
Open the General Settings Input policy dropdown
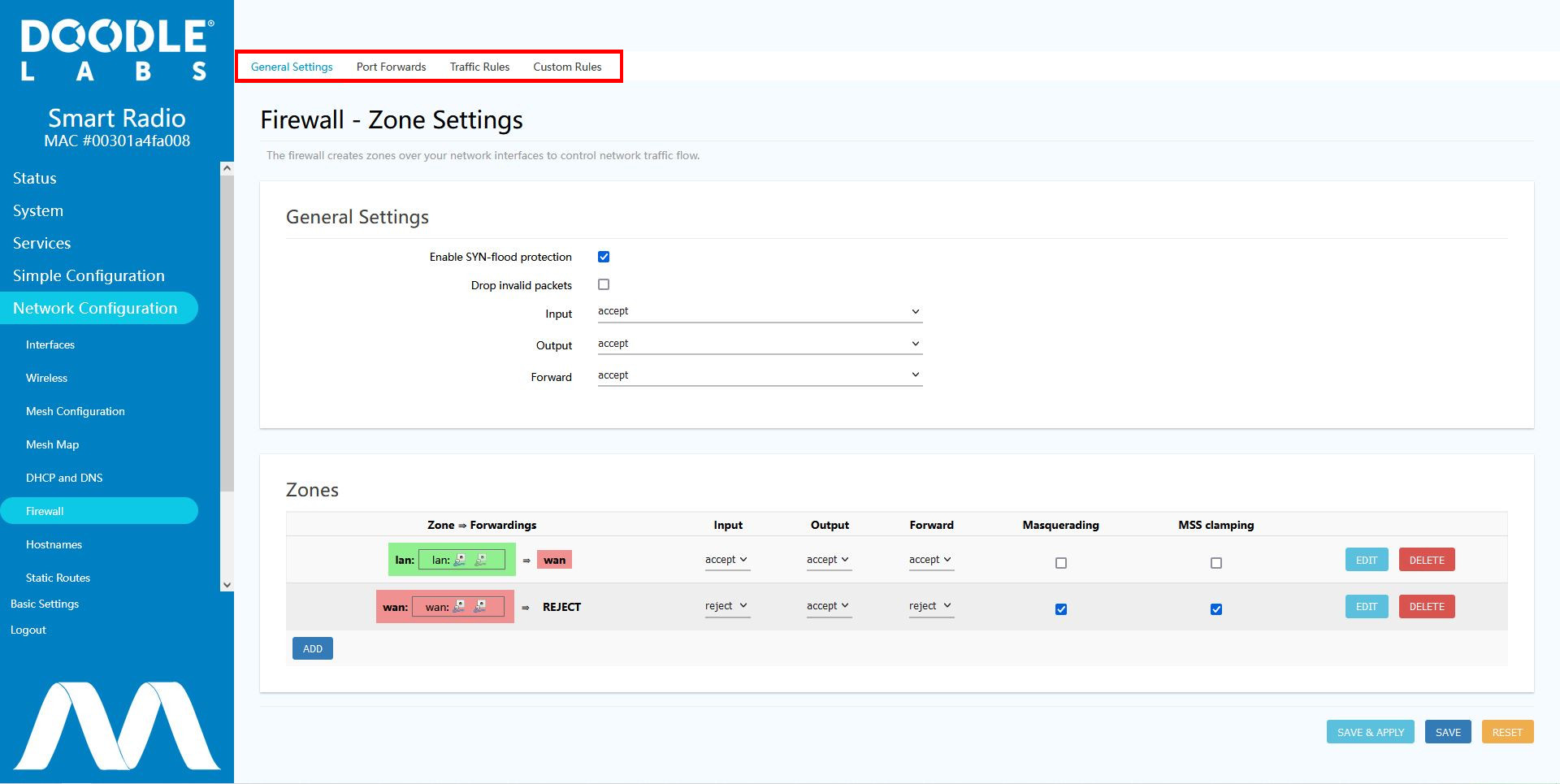click(x=760, y=312)
